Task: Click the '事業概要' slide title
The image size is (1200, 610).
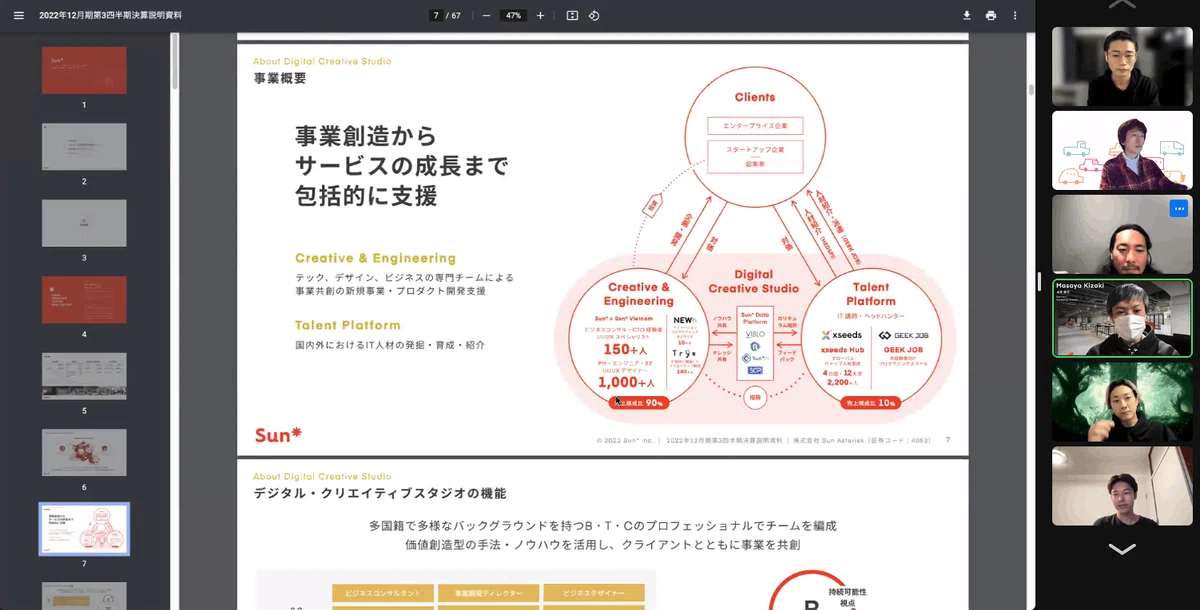Action: (279, 78)
